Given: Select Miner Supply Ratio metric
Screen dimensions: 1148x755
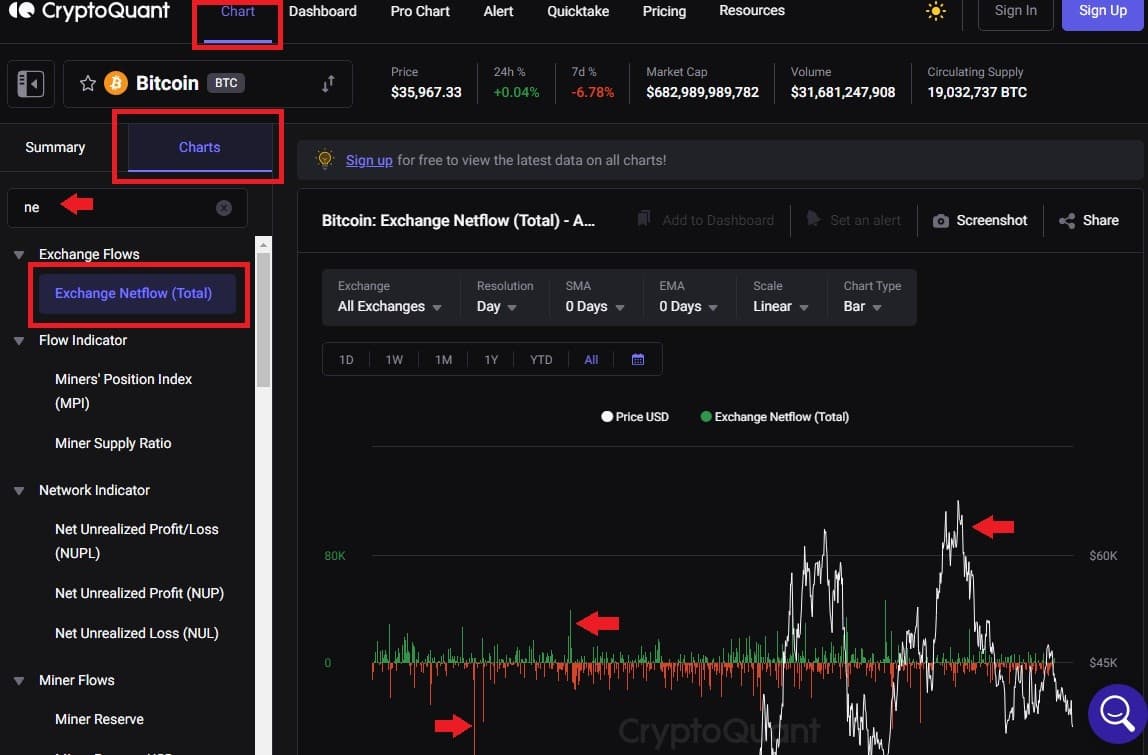Looking at the screenshot, I should (x=113, y=444).
